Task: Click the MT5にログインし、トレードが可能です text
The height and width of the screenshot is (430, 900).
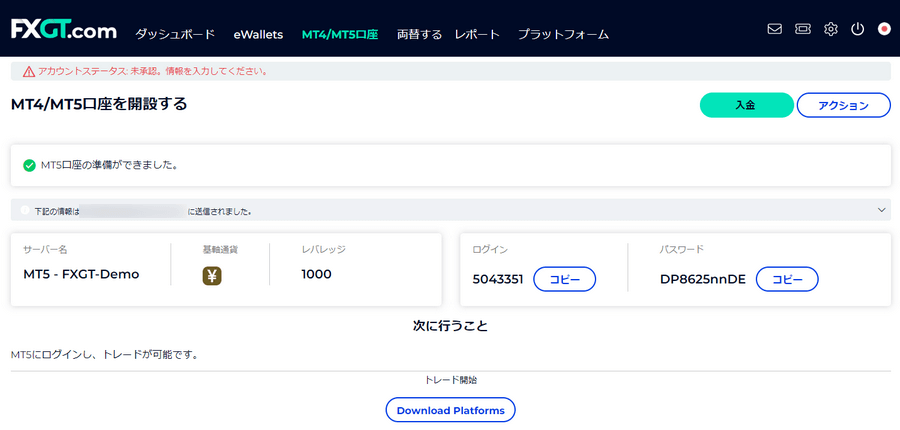Action: click(104, 355)
